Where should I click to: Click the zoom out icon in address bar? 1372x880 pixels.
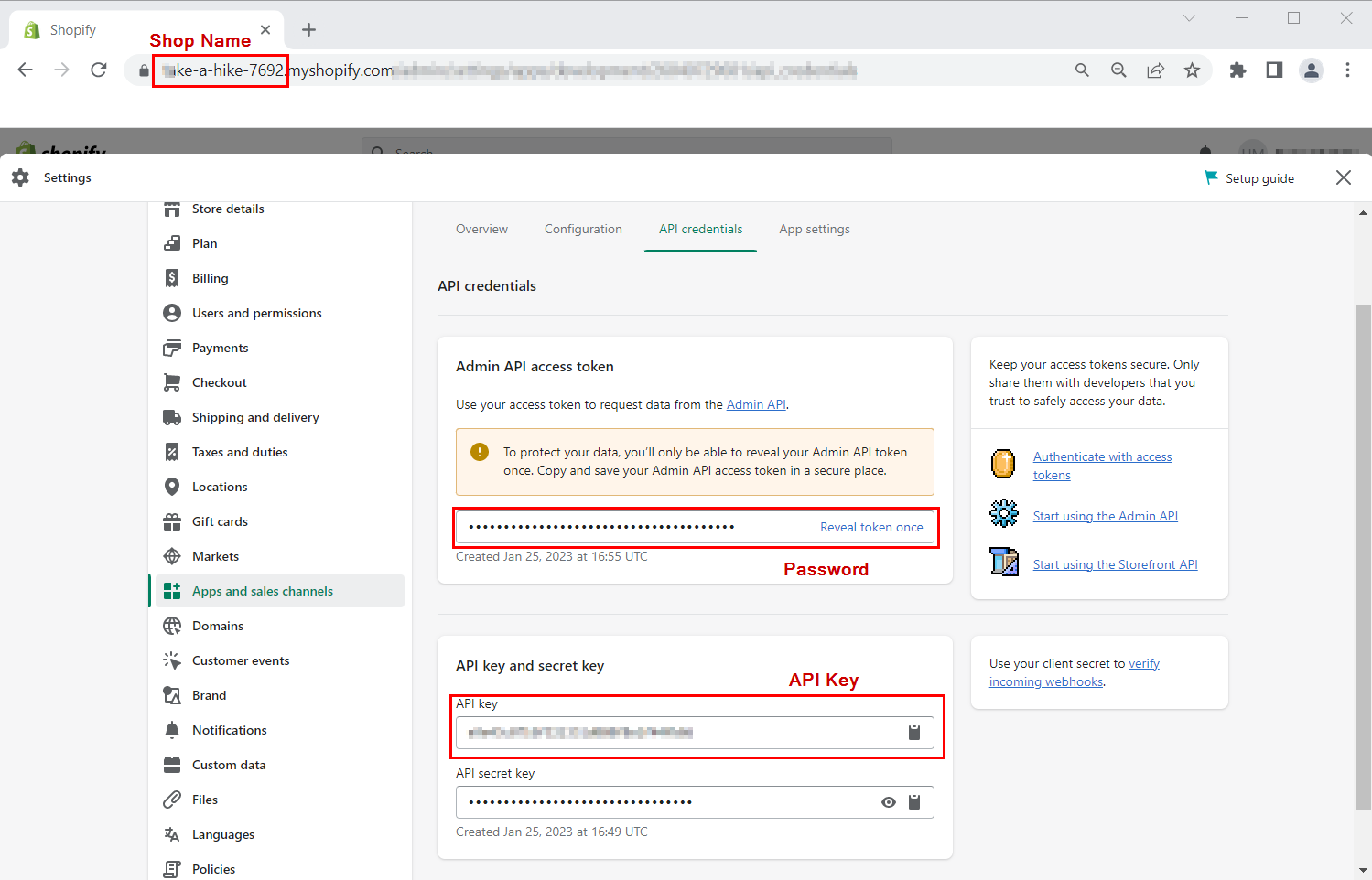point(1118,70)
